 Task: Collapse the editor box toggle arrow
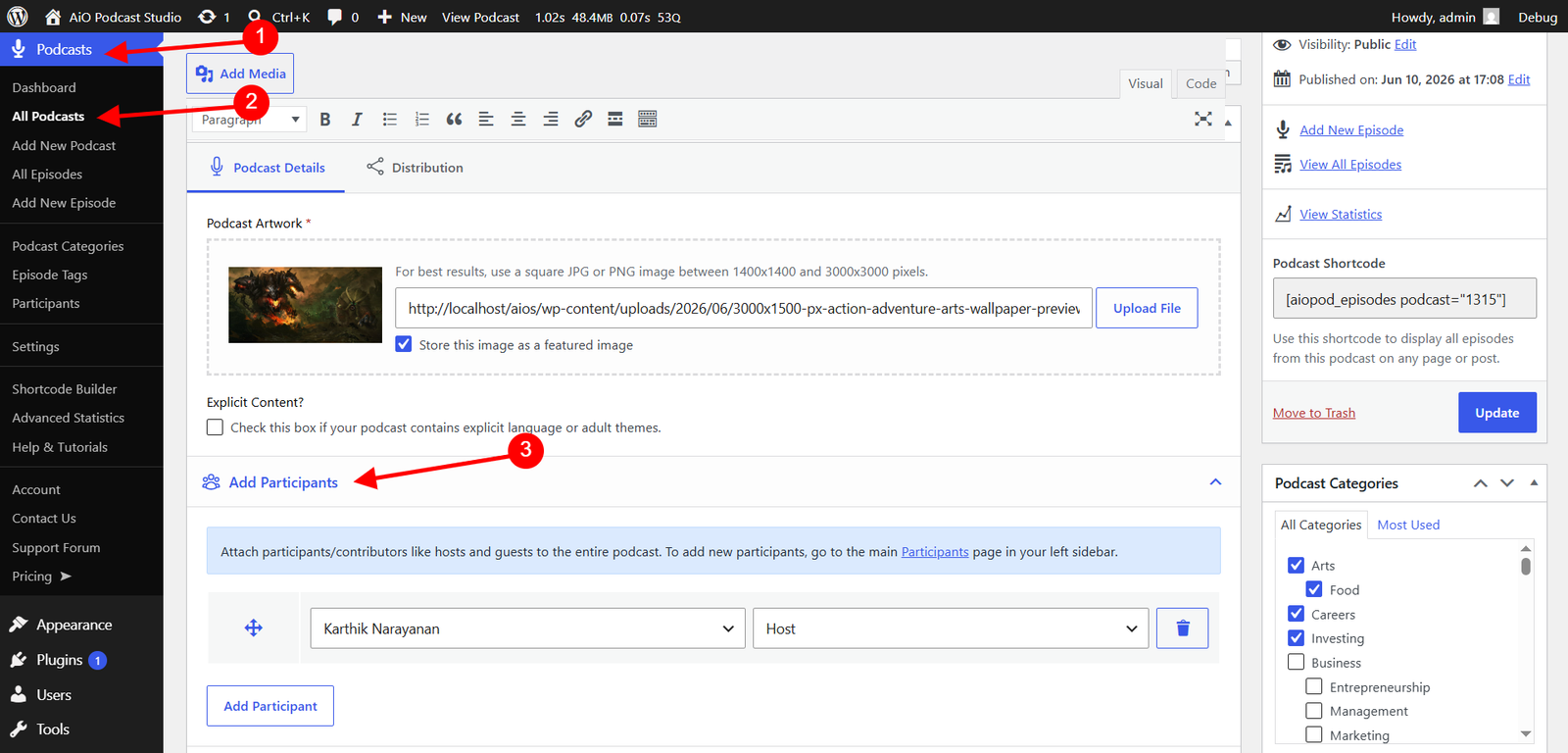point(1228,123)
